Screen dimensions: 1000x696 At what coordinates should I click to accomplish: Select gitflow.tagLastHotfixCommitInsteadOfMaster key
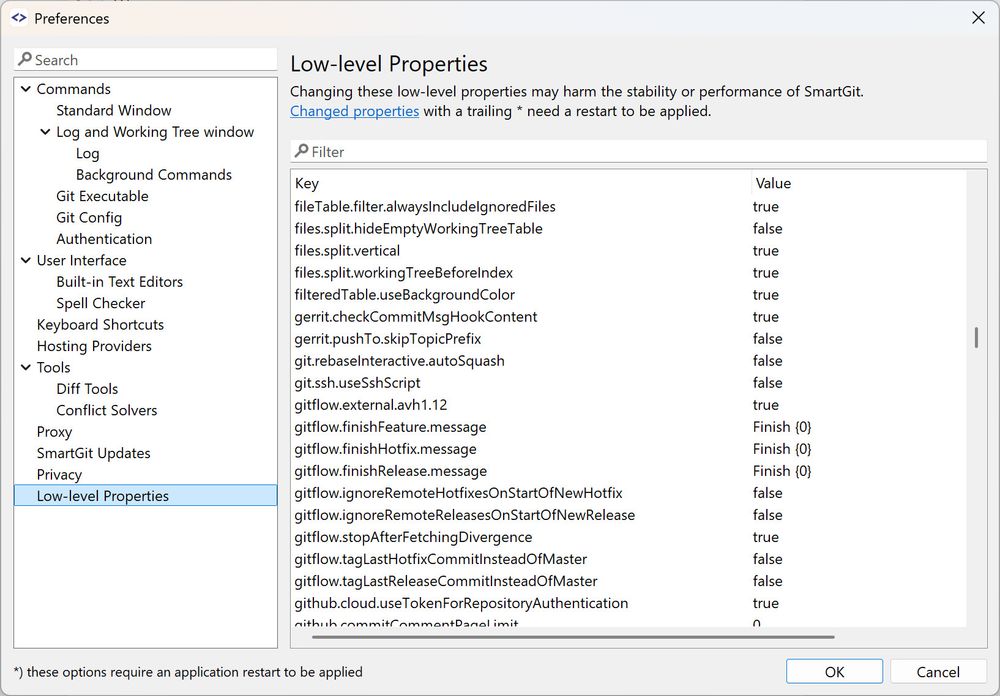[441, 559]
